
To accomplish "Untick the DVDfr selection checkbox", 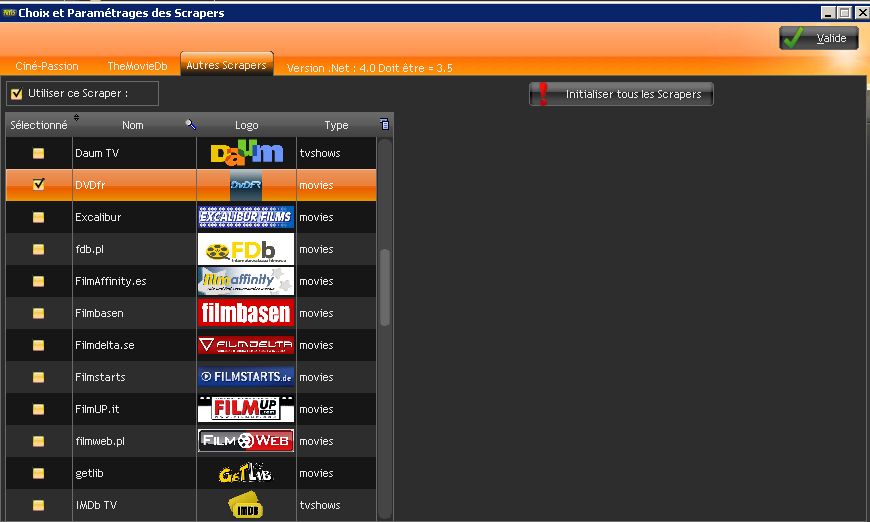I will pos(38,184).
